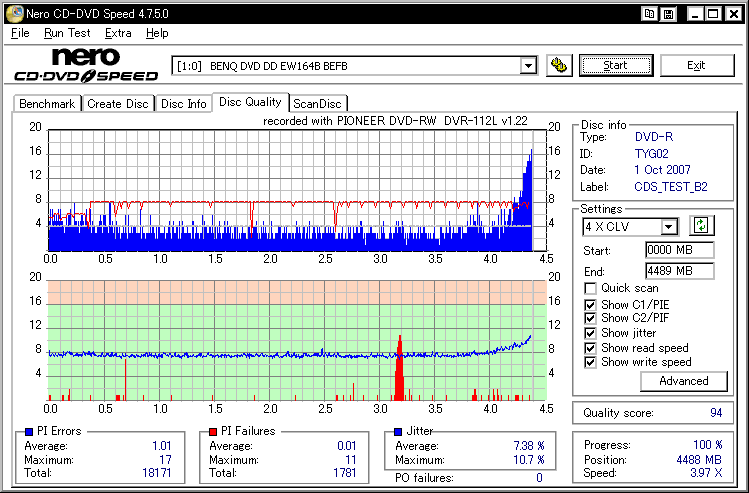Click the Position value 4488 MB
The width and height of the screenshot is (749, 493).
point(699,460)
